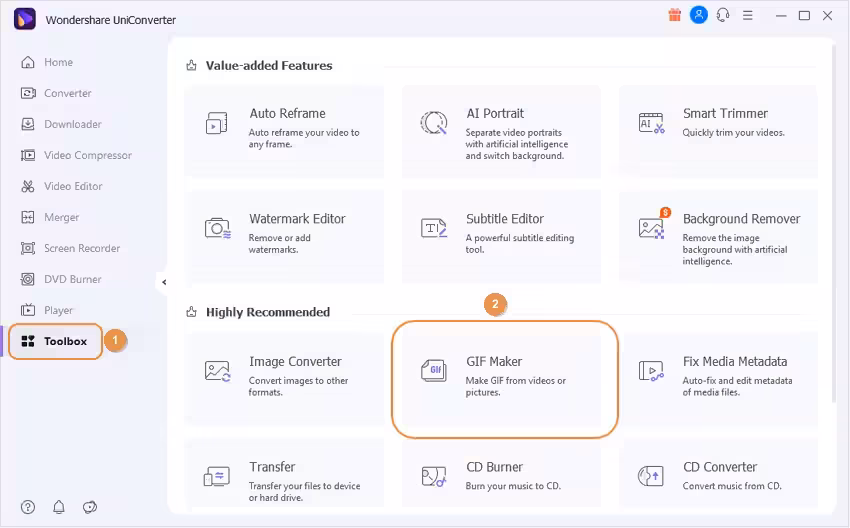850x528 pixels.
Task: Open the gift box promotions icon
Action: point(673,15)
